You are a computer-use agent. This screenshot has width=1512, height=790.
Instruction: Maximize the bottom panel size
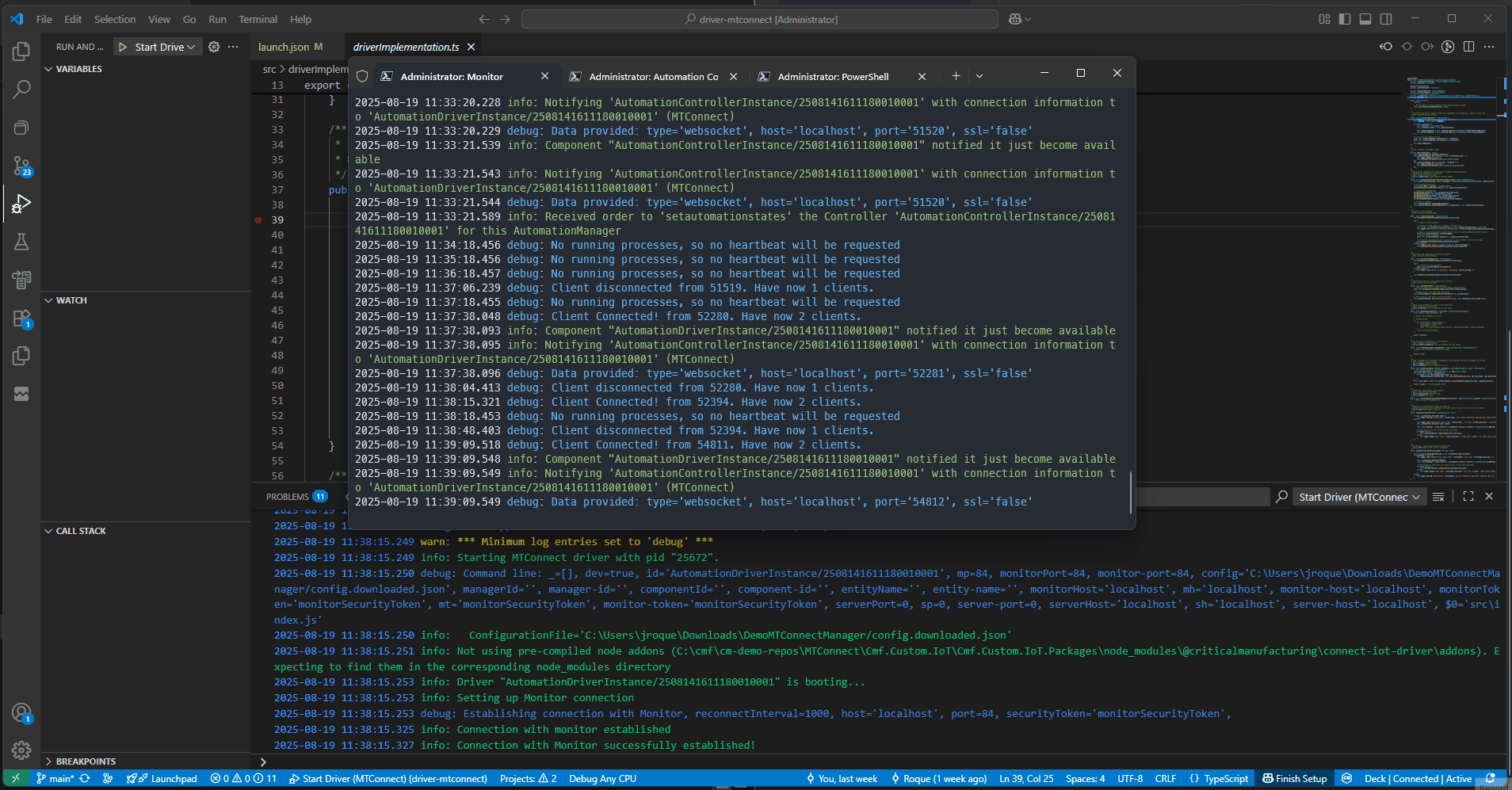[x=1468, y=496]
